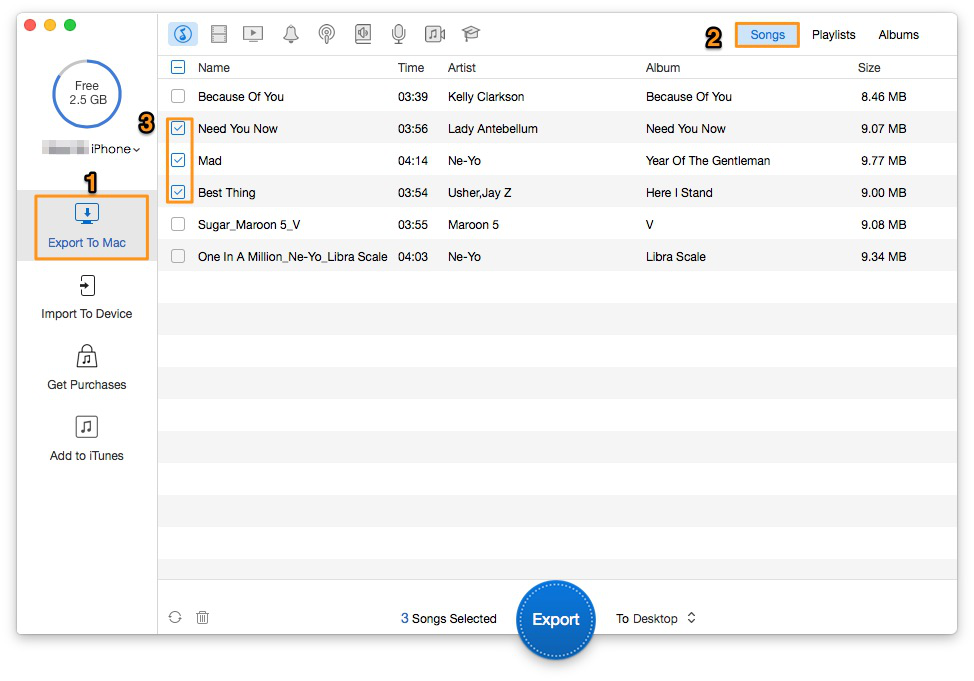Screen dimensions: 974x681
Task: Click the Here I Stand album cell
Action: pyautogui.click(x=679, y=193)
